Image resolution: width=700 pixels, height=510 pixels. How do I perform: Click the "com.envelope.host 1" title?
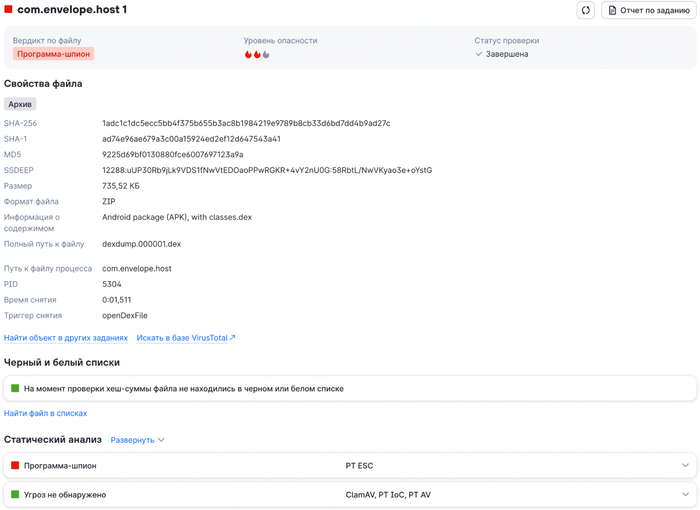72,9
